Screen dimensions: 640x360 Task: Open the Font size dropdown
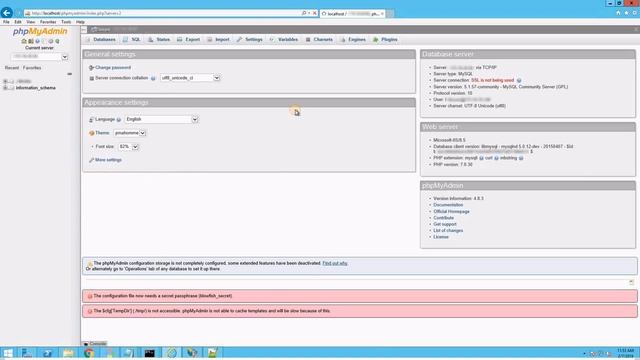(x=129, y=147)
